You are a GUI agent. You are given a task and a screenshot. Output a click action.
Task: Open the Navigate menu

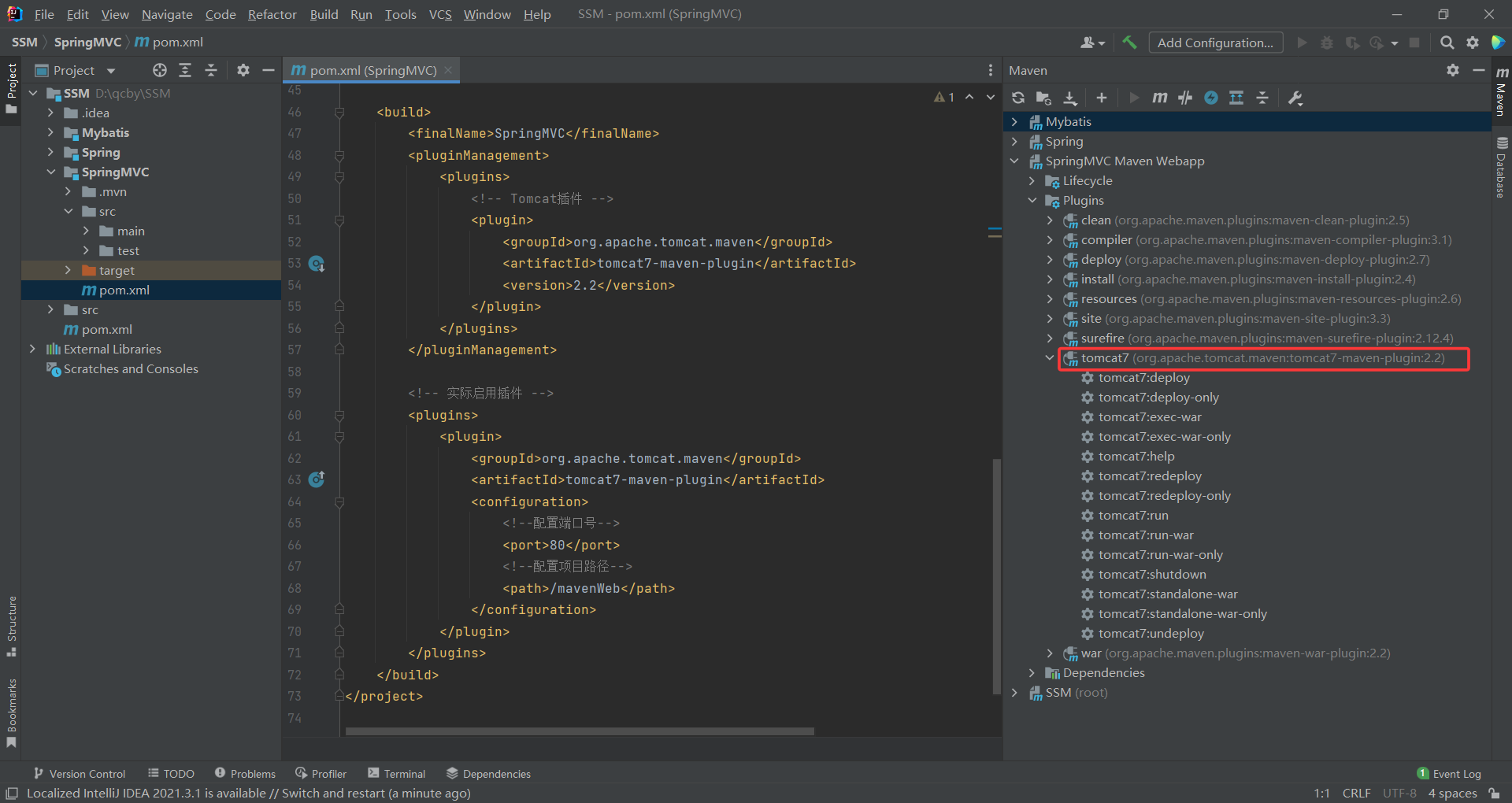[167, 14]
